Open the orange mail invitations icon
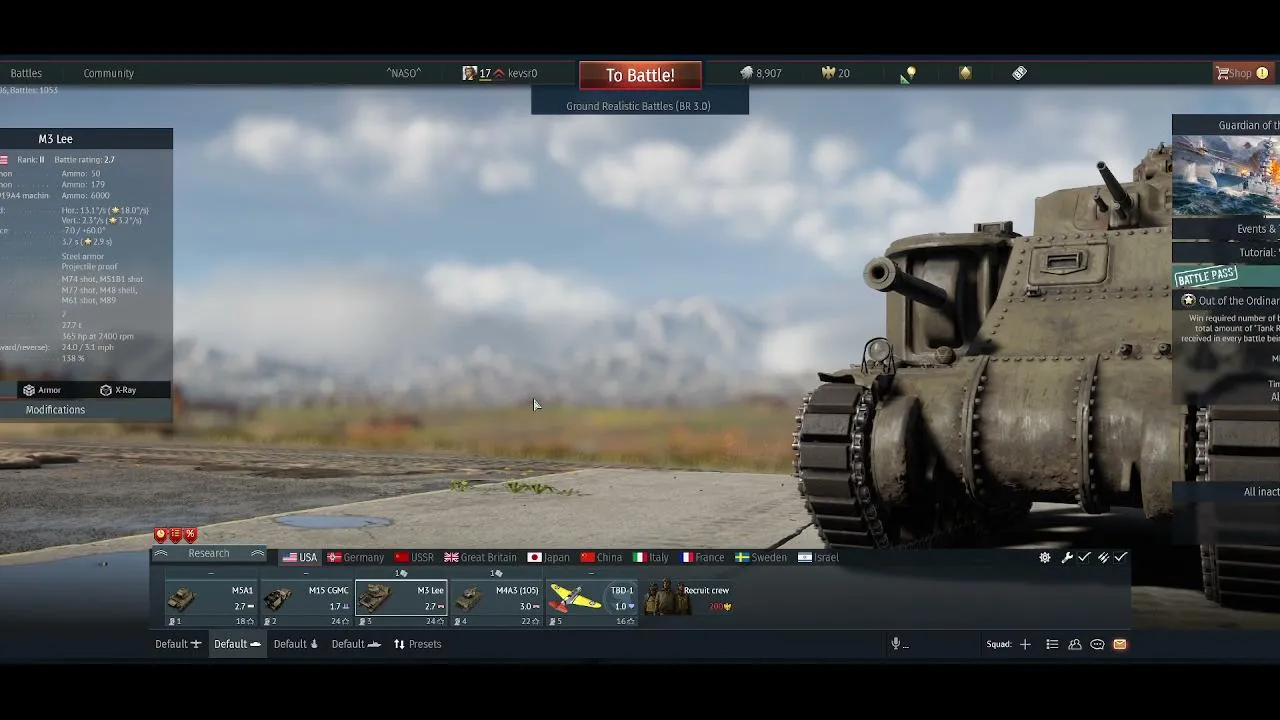Viewport: 1280px width, 720px height. coord(1120,645)
